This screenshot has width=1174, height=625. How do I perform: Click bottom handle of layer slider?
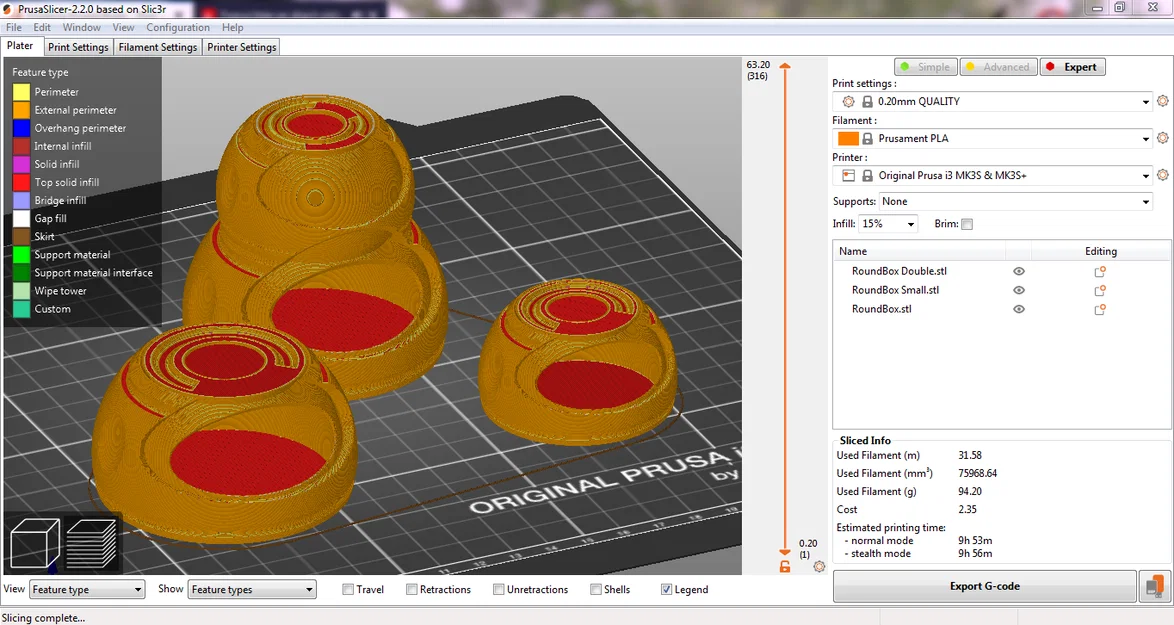click(785, 553)
